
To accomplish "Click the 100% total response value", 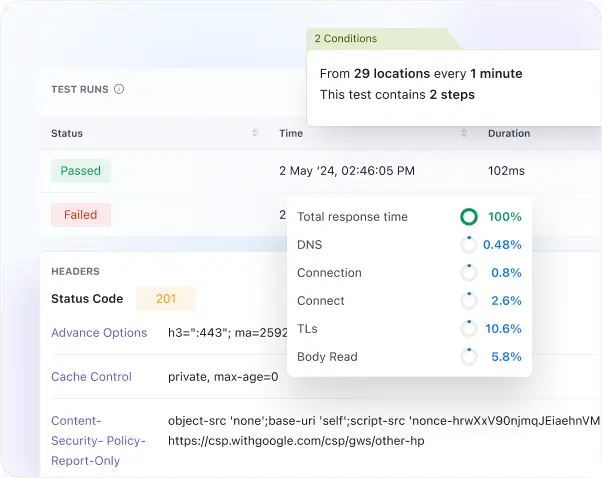I will pyautogui.click(x=504, y=217).
